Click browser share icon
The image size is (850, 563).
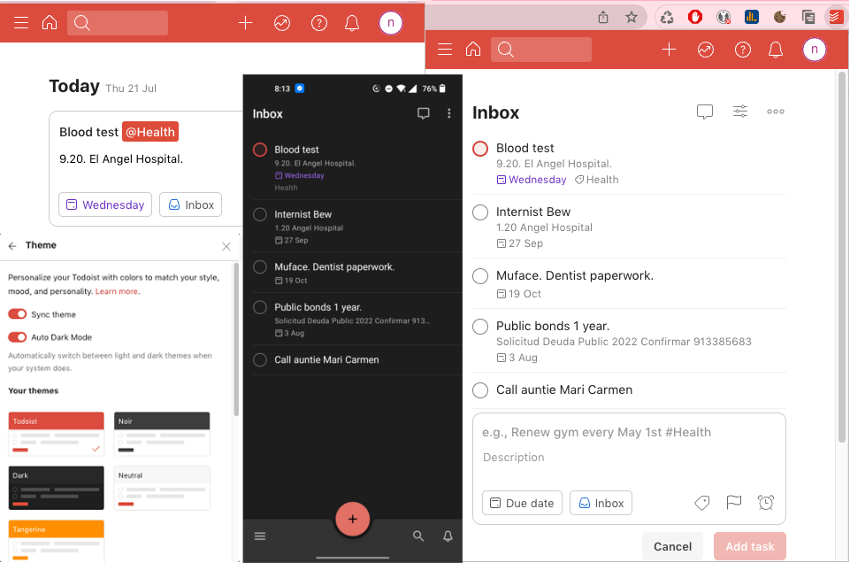pos(603,17)
